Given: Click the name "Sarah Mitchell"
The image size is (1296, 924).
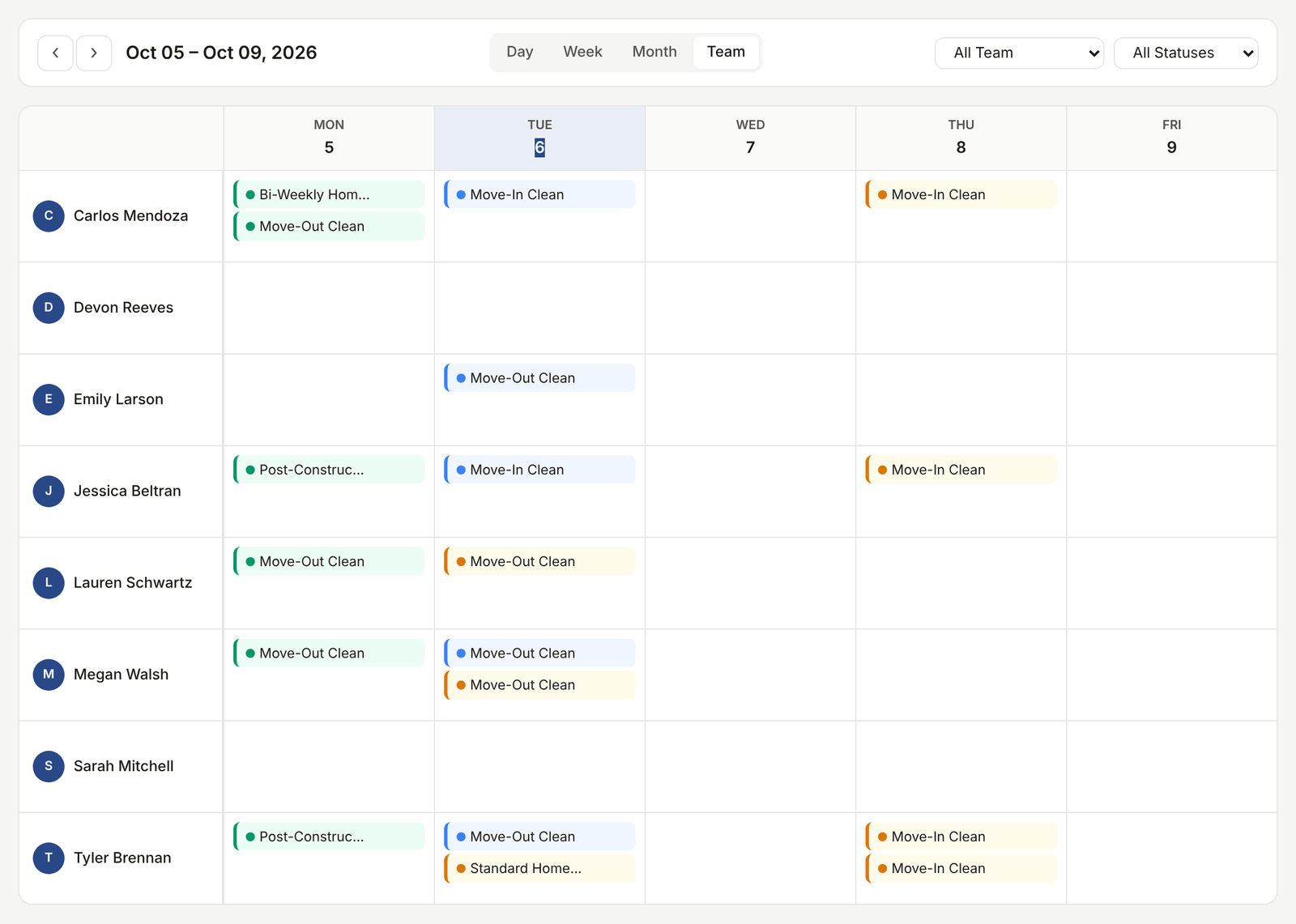Looking at the screenshot, I should pyautogui.click(x=123, y=766).
